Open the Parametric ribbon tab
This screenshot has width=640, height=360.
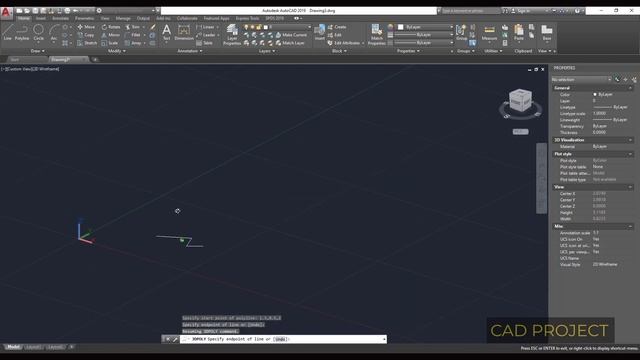[x=84, y=18]
